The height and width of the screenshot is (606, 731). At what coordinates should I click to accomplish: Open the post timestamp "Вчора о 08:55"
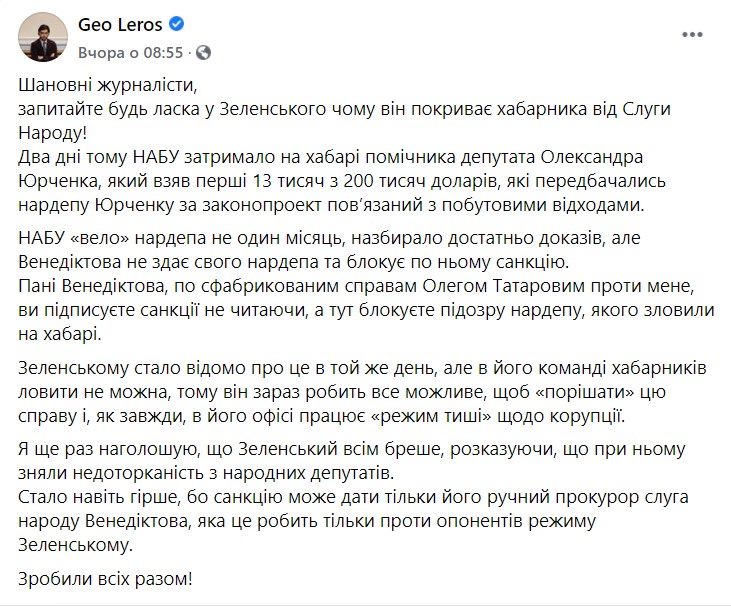(131, 53)
